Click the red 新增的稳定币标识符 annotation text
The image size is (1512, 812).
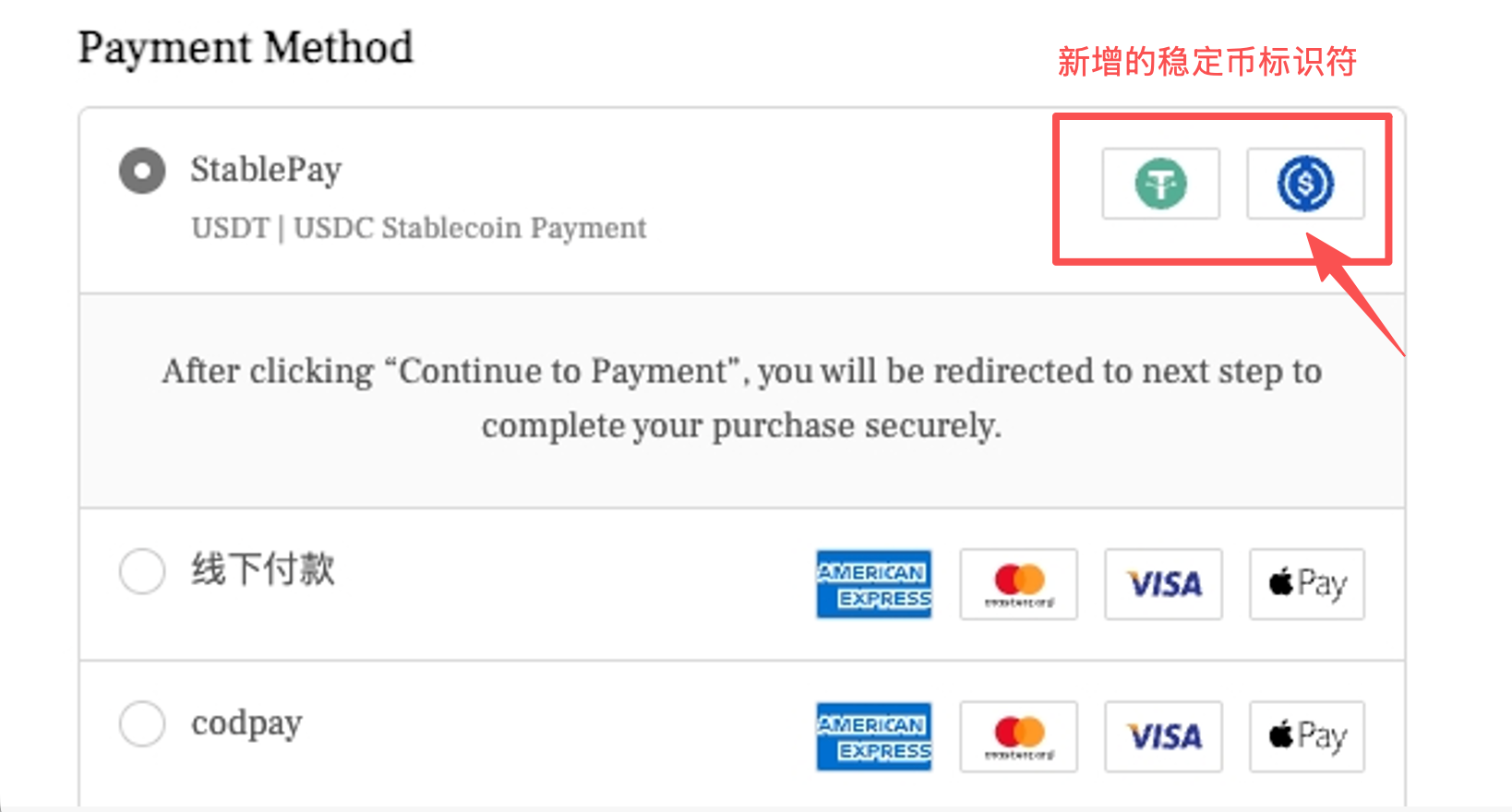click(1206, 62)
